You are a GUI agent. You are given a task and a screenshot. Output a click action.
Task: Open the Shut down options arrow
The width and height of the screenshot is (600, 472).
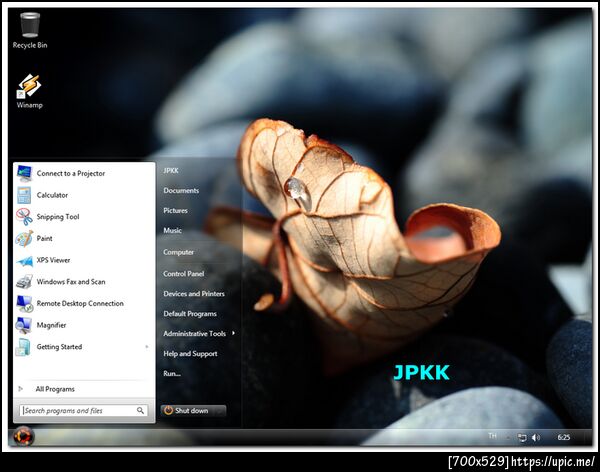[x=220, y=411]
